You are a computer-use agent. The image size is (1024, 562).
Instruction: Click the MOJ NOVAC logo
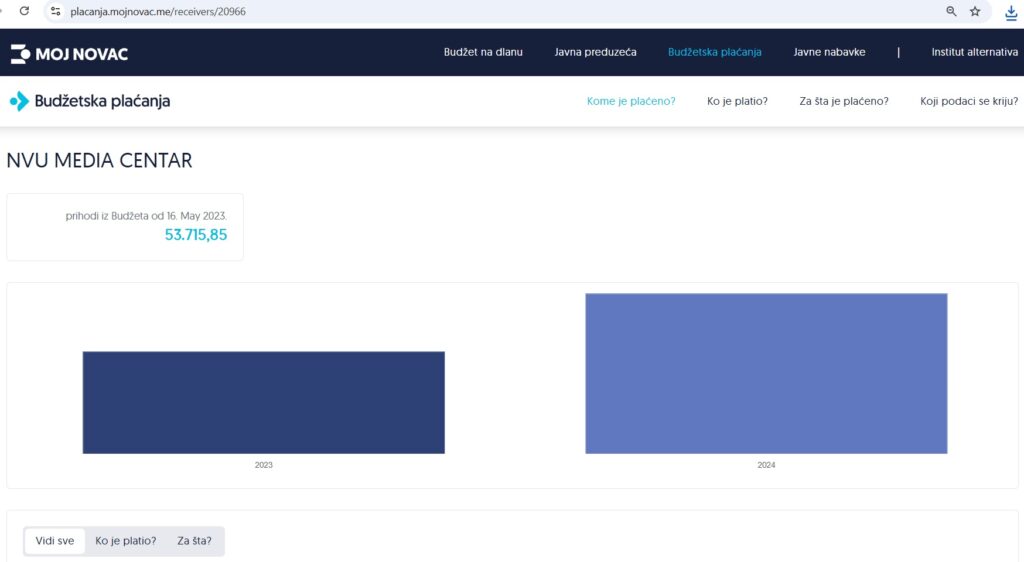click(69, 53)
